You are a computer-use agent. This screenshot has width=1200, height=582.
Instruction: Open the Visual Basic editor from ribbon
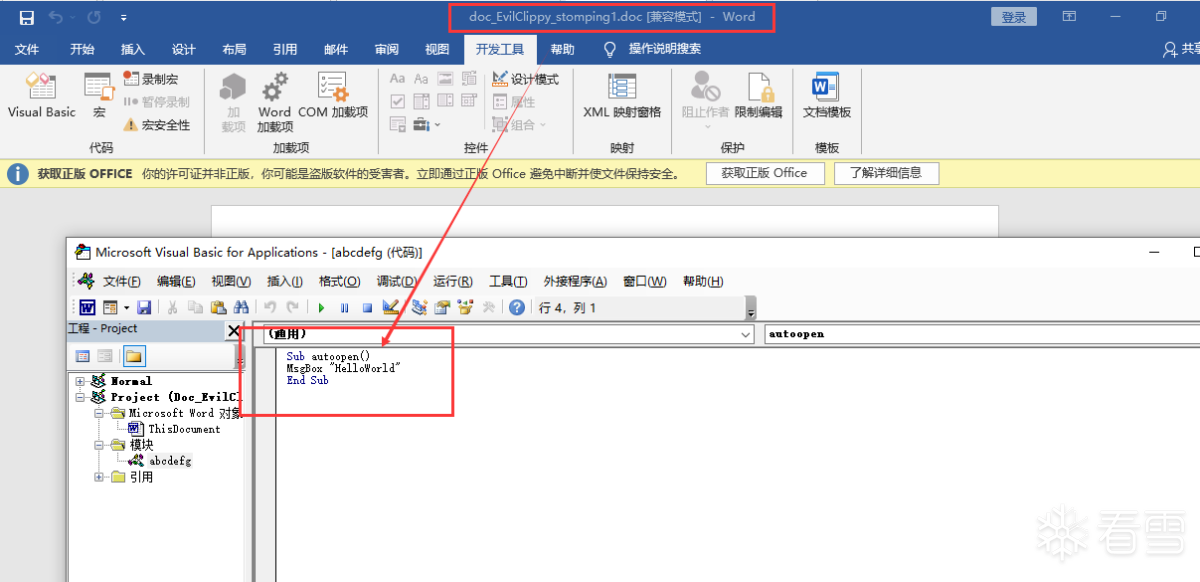click(41, 96)
